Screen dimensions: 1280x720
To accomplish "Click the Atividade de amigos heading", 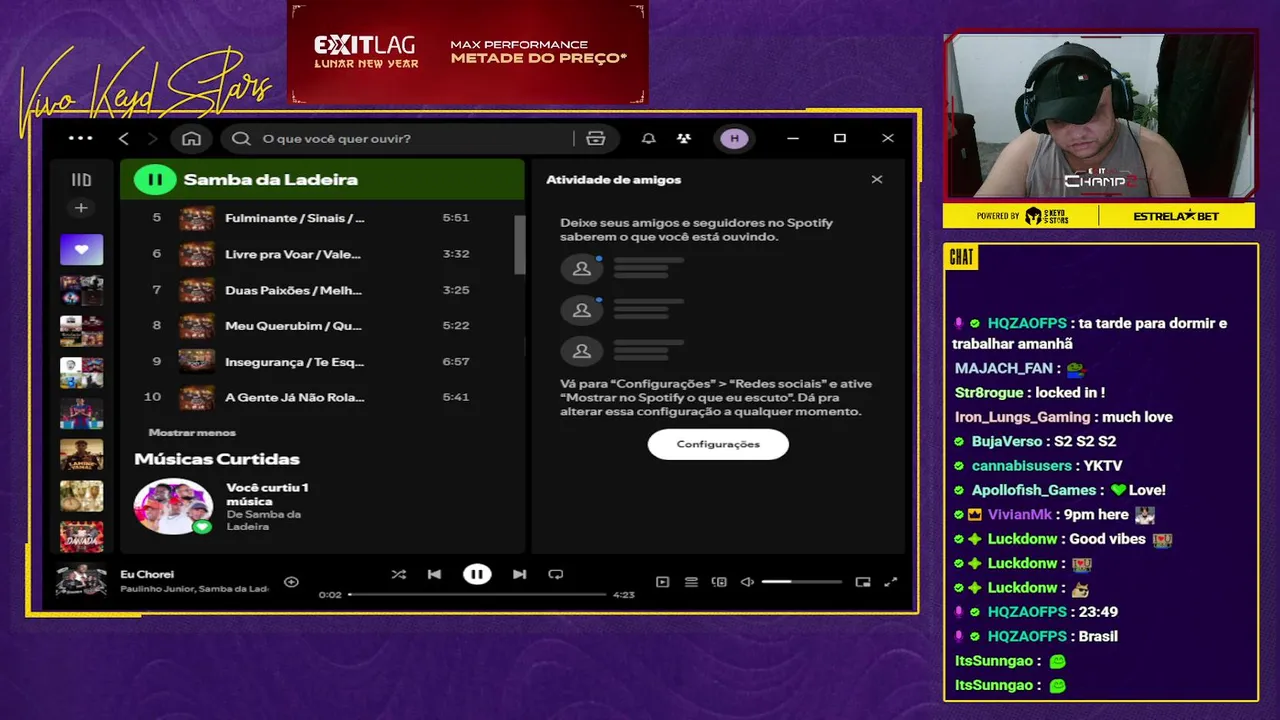I will [x=613, y=180].
